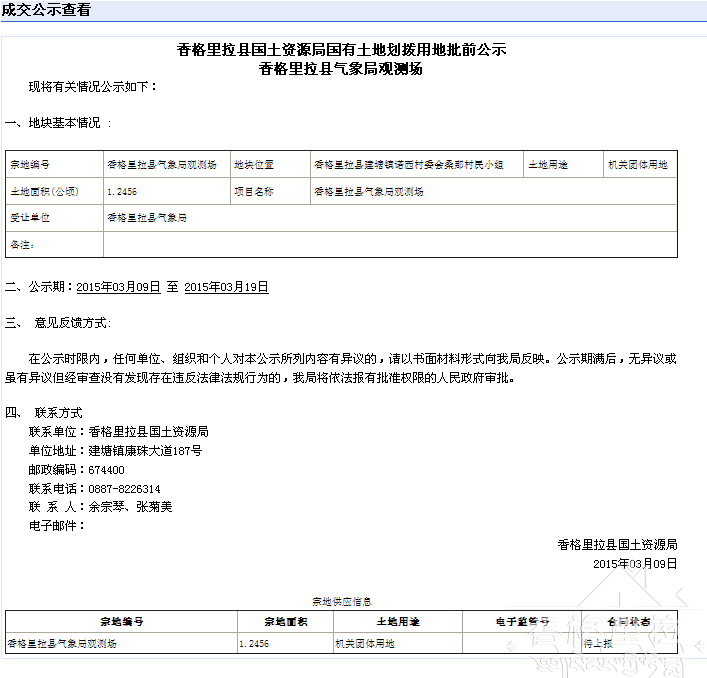Select the address 建塘镇康珠大道187号

click(x=145, y=451)
